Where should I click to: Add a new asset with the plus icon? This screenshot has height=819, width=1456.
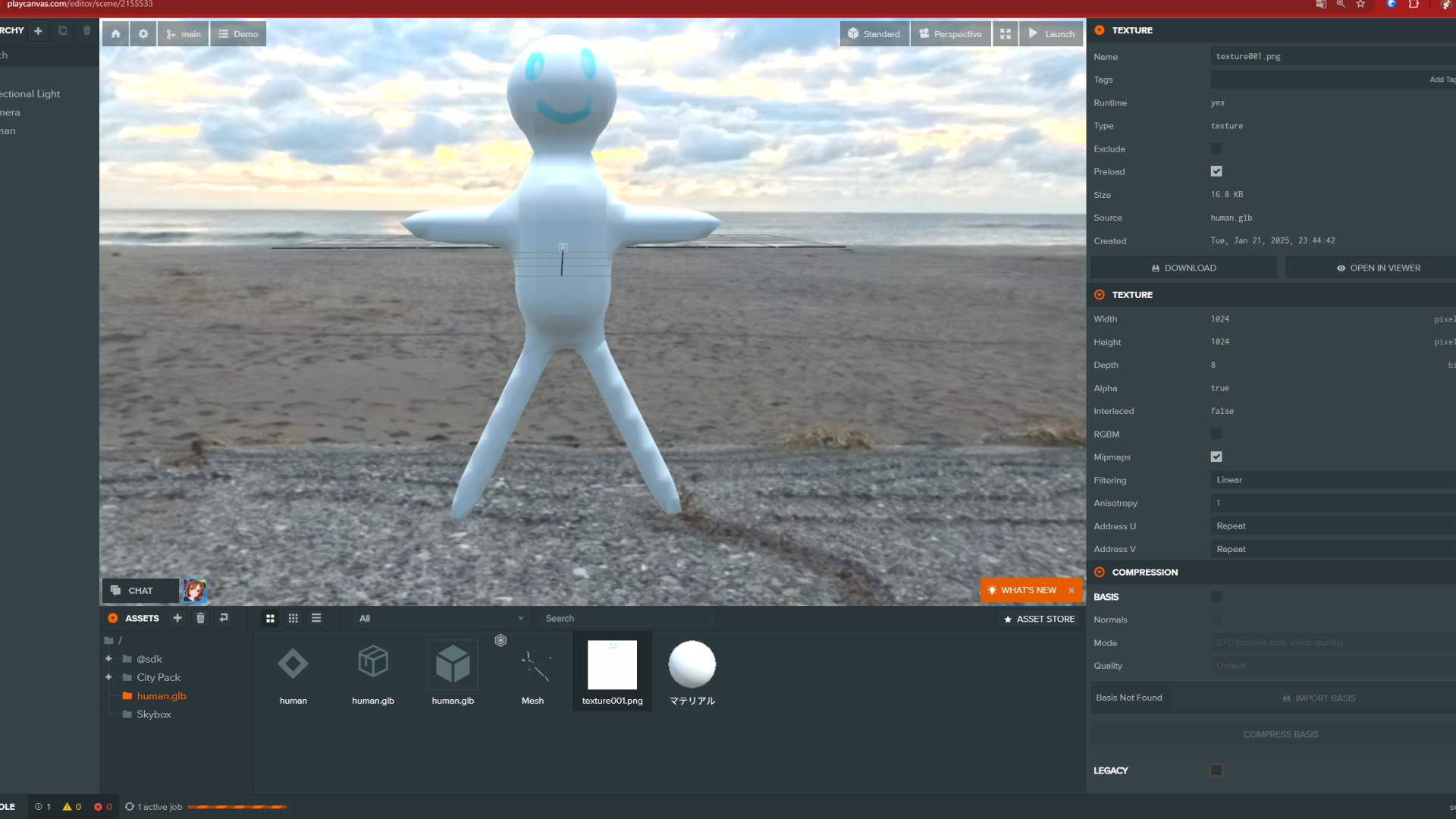click(x=177, y=618)
